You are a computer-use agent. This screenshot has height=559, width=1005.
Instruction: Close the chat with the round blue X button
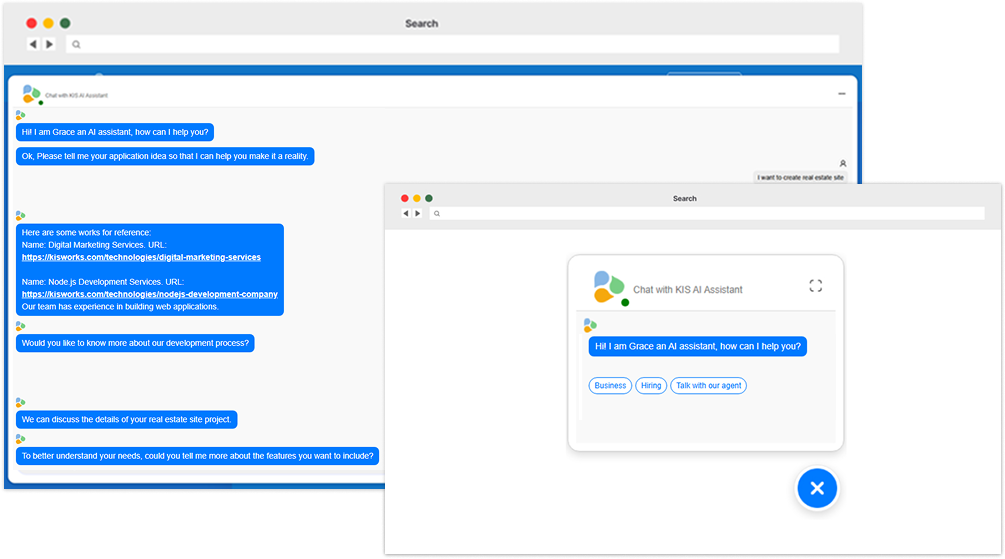coord(817,488)
